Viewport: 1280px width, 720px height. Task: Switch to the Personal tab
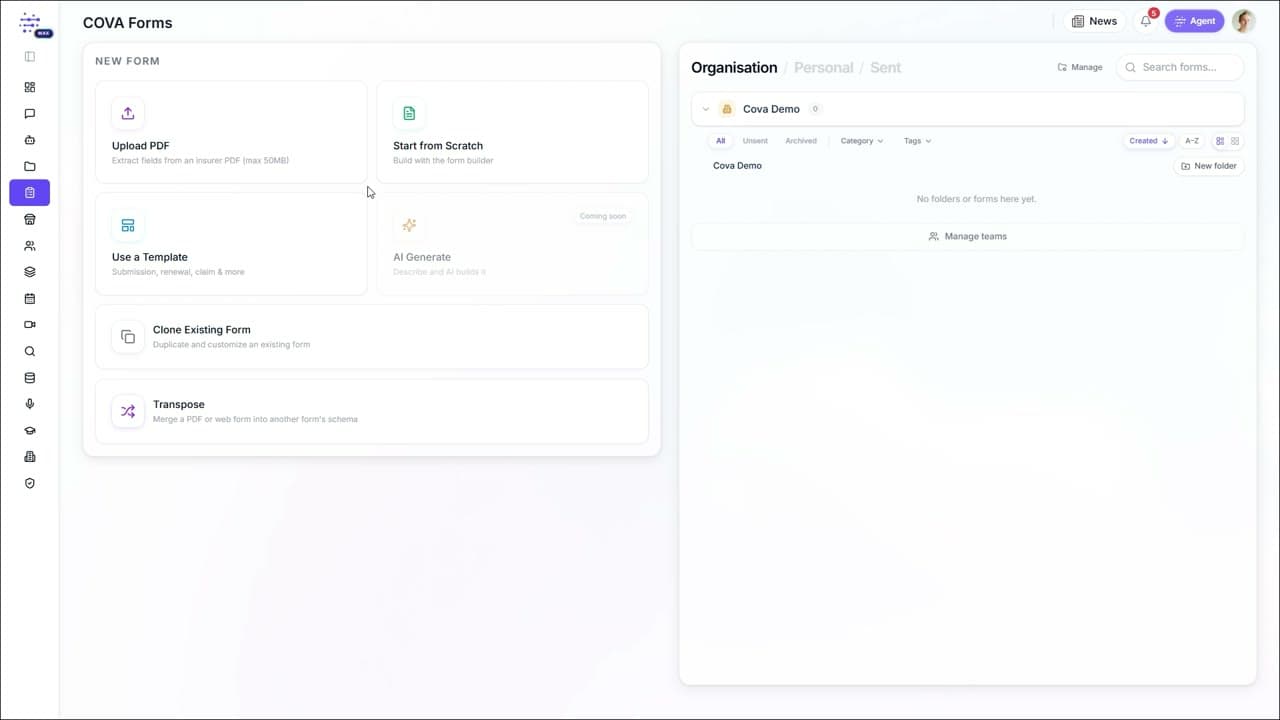[x=823, y=68]
